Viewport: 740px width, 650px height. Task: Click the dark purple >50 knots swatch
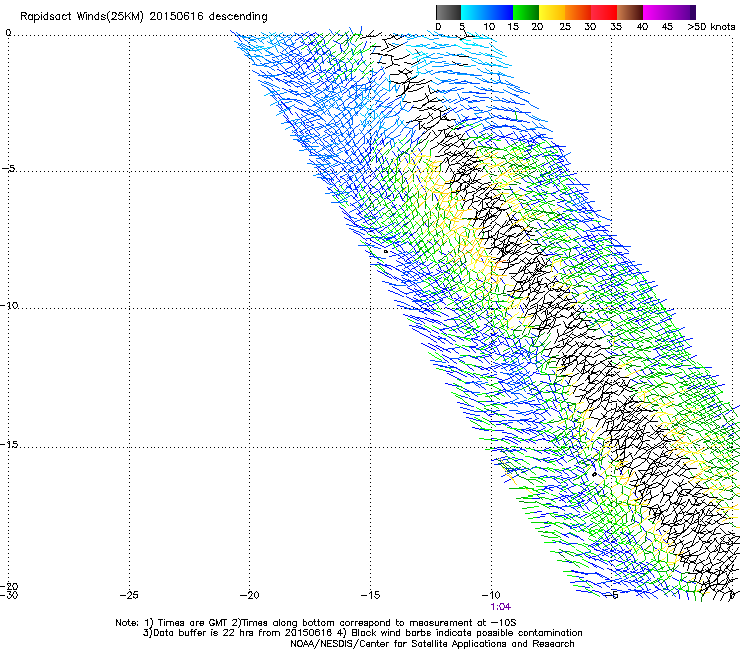[x=693, y=12]
